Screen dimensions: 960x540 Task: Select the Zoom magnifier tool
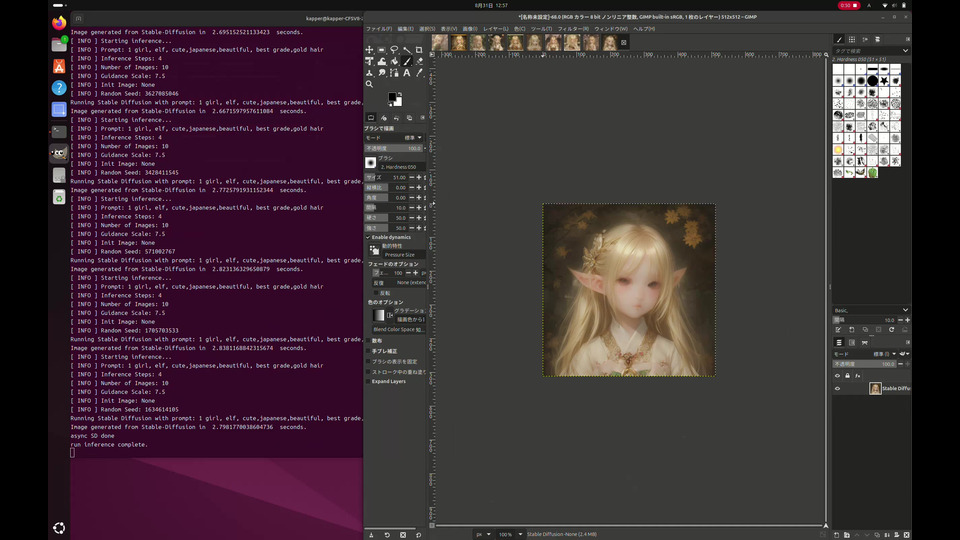[x=369, y=84]
